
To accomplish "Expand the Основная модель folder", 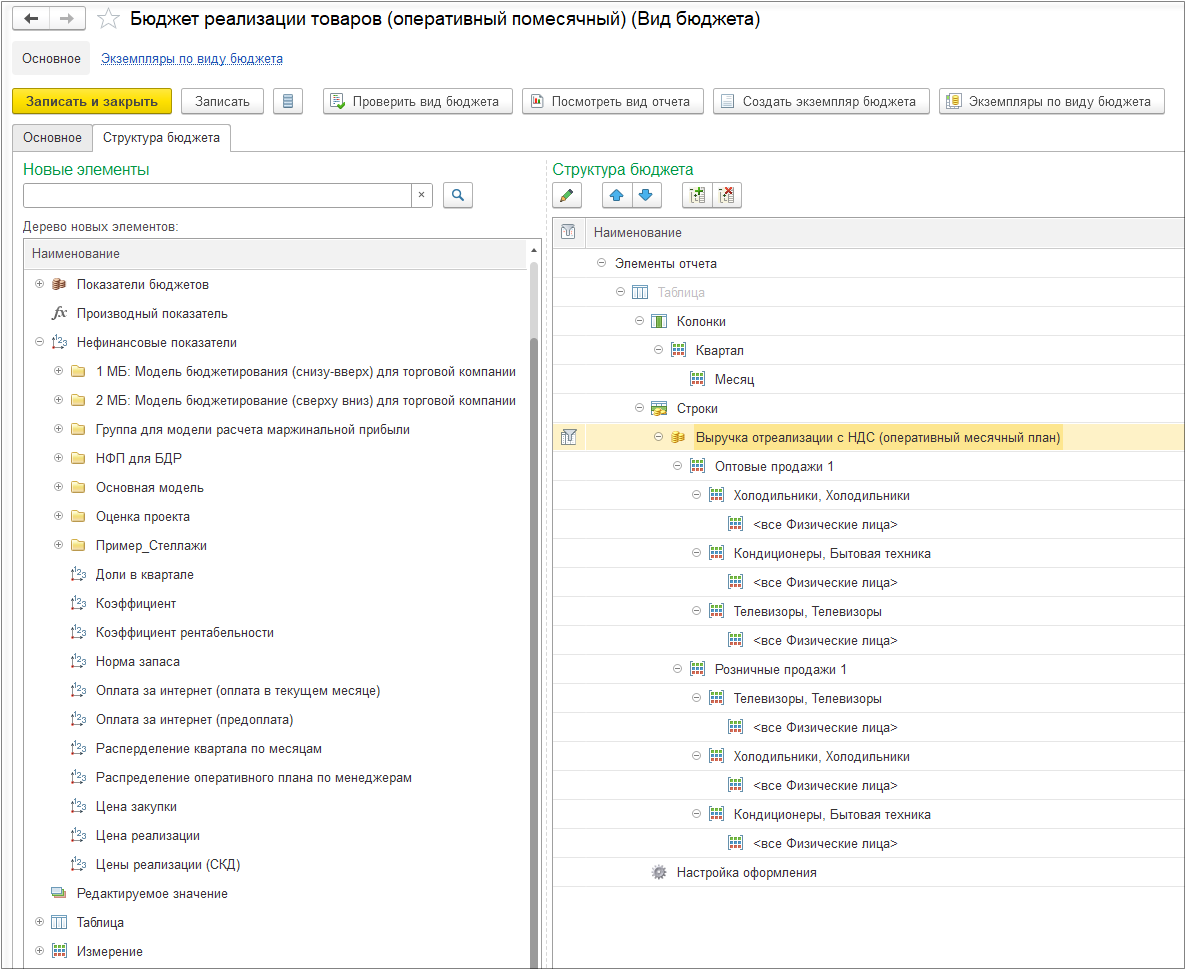I will click(59, 488).
